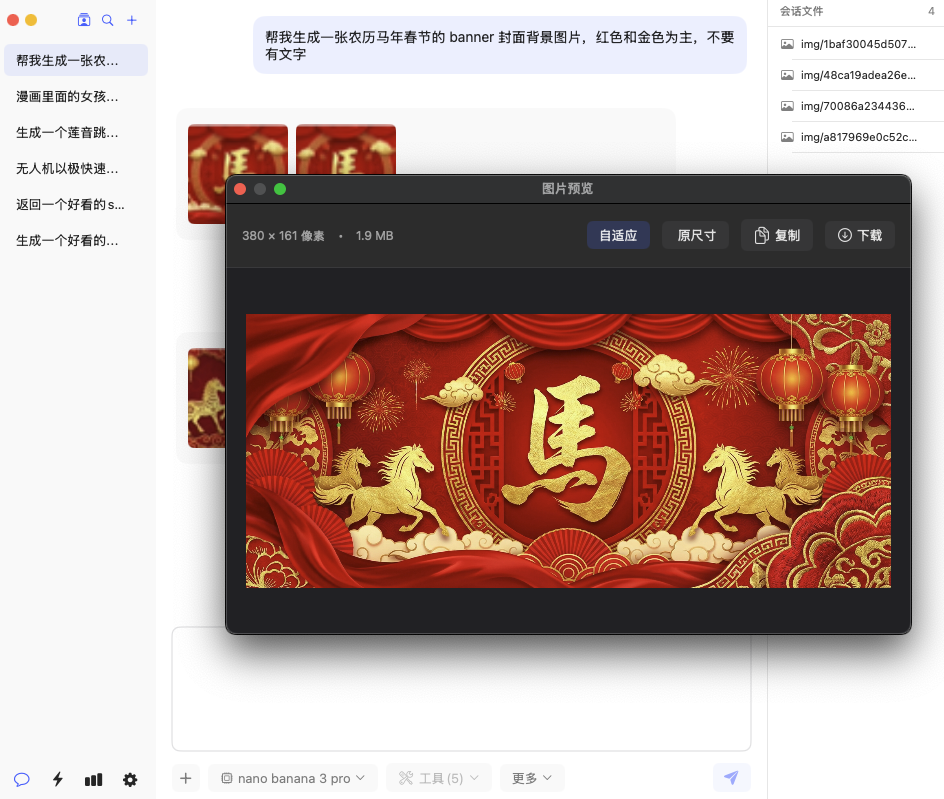Open settings via the gear icon

tap(130, 780)
